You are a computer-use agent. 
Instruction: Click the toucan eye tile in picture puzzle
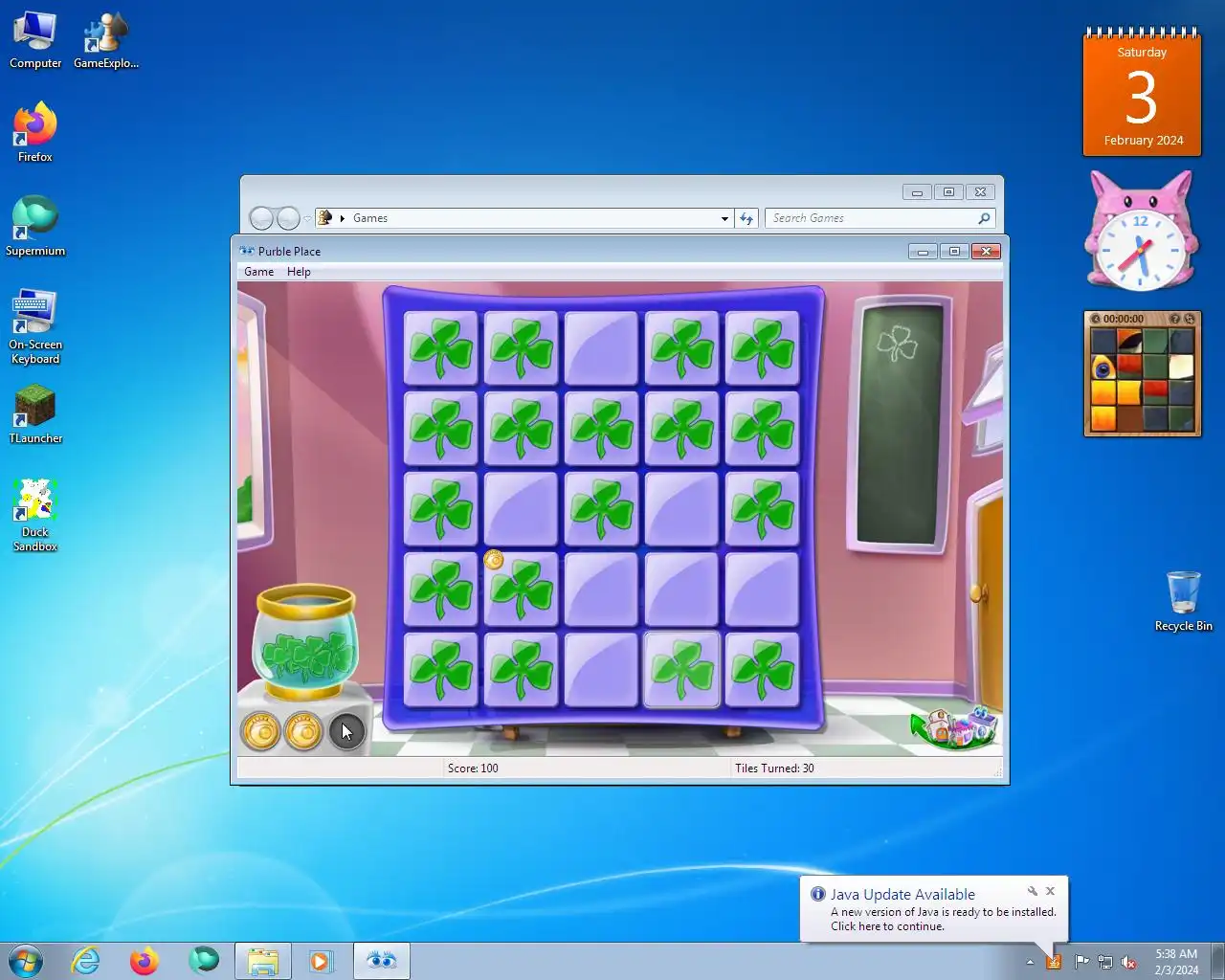[x=1102, y=367]
